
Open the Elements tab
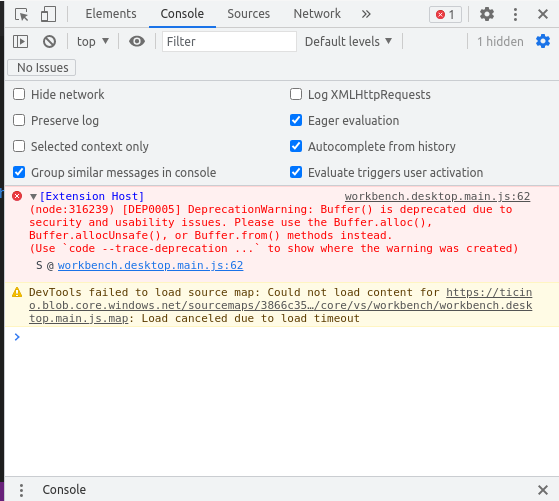111,14
